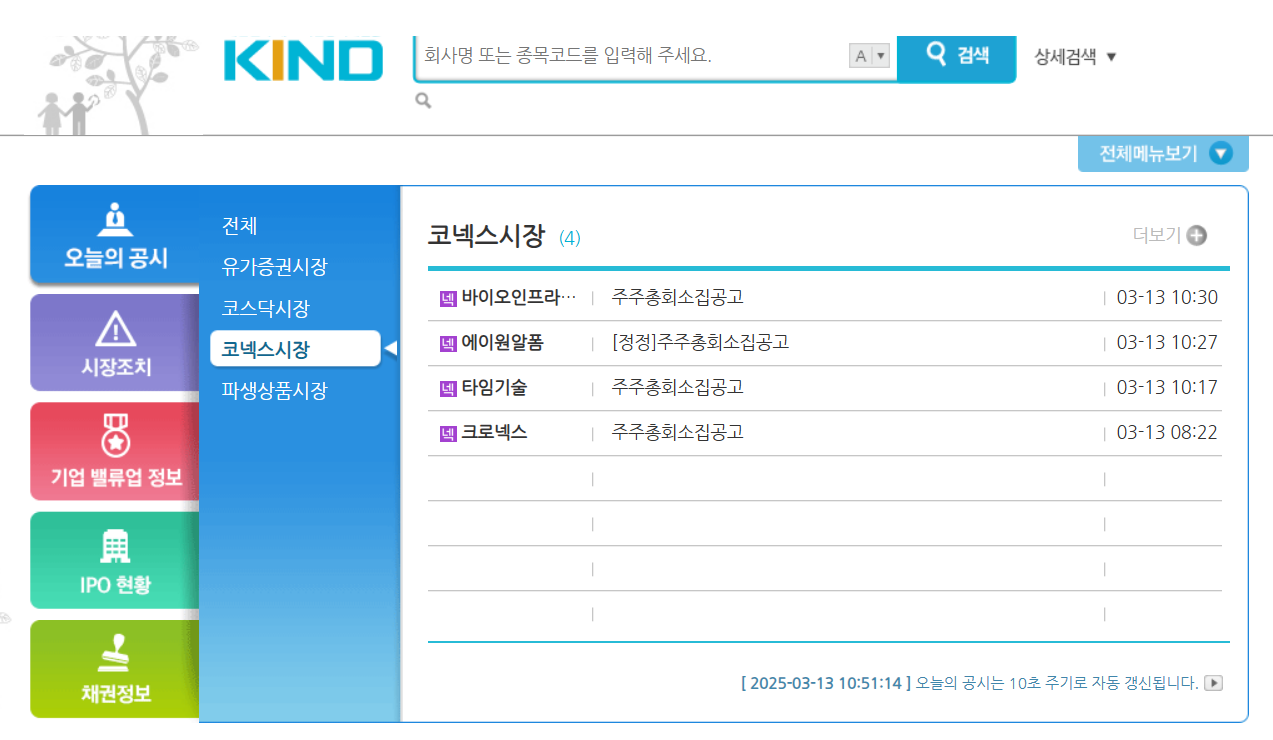Open 채권정보 using the stamp icon

[x=113, y=652]
